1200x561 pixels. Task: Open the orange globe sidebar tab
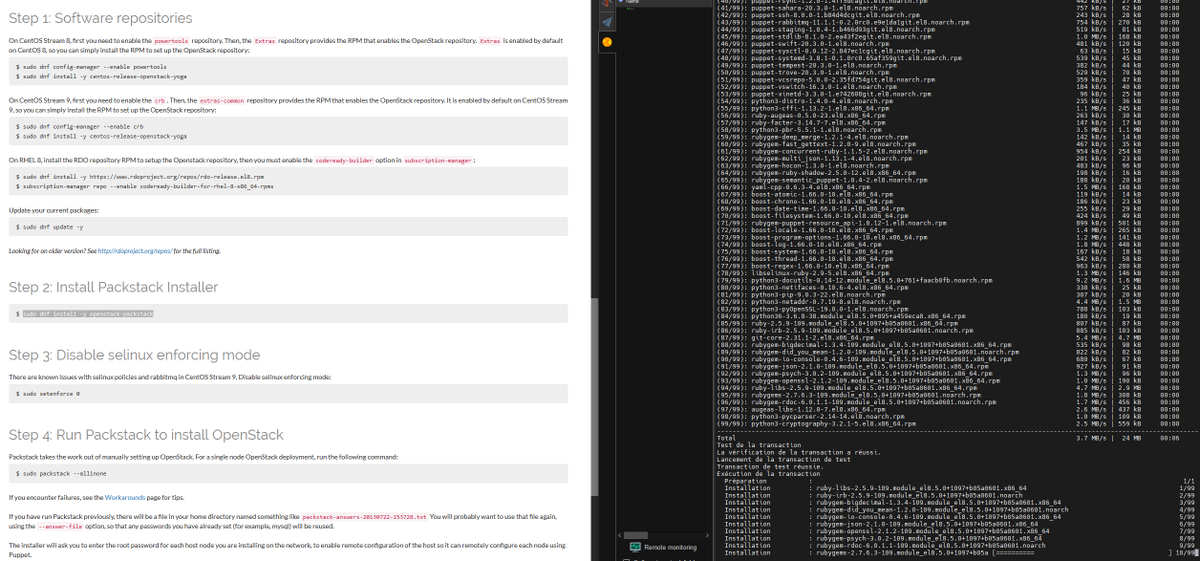tap(606, 43)
